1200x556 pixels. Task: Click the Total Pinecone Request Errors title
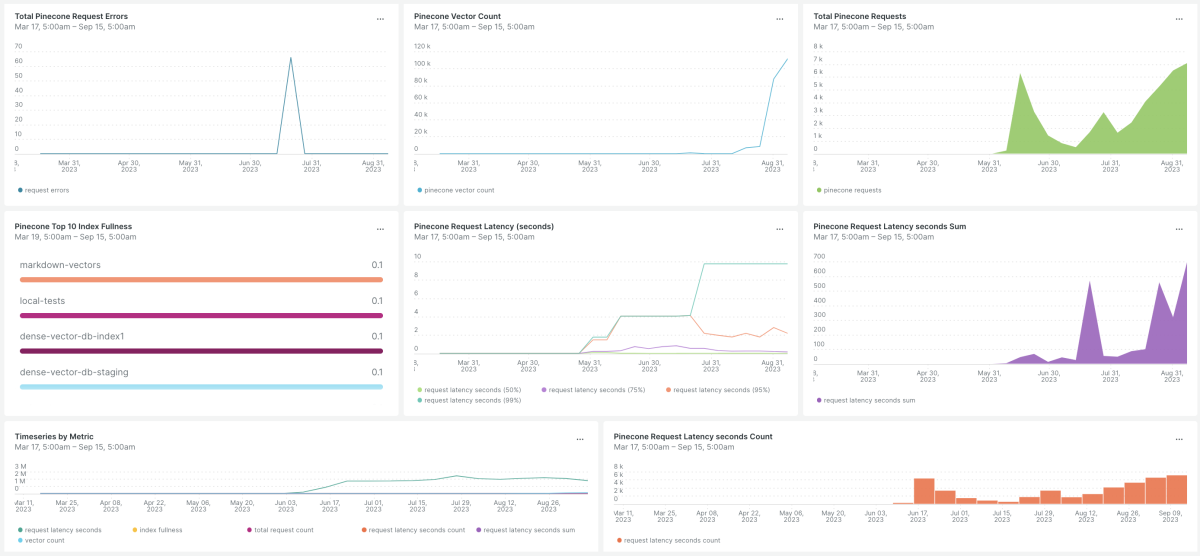tap(71, 17)
